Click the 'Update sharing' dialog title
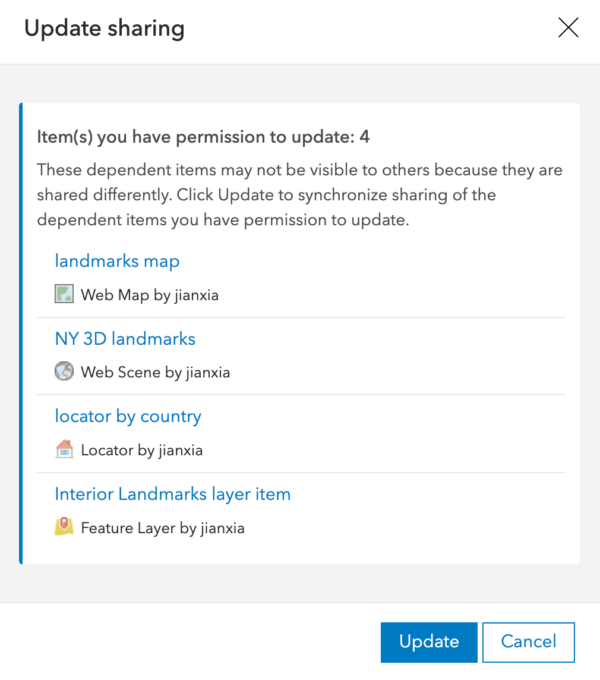This screenshot has width=600, height=680. [x=104, y=29]
